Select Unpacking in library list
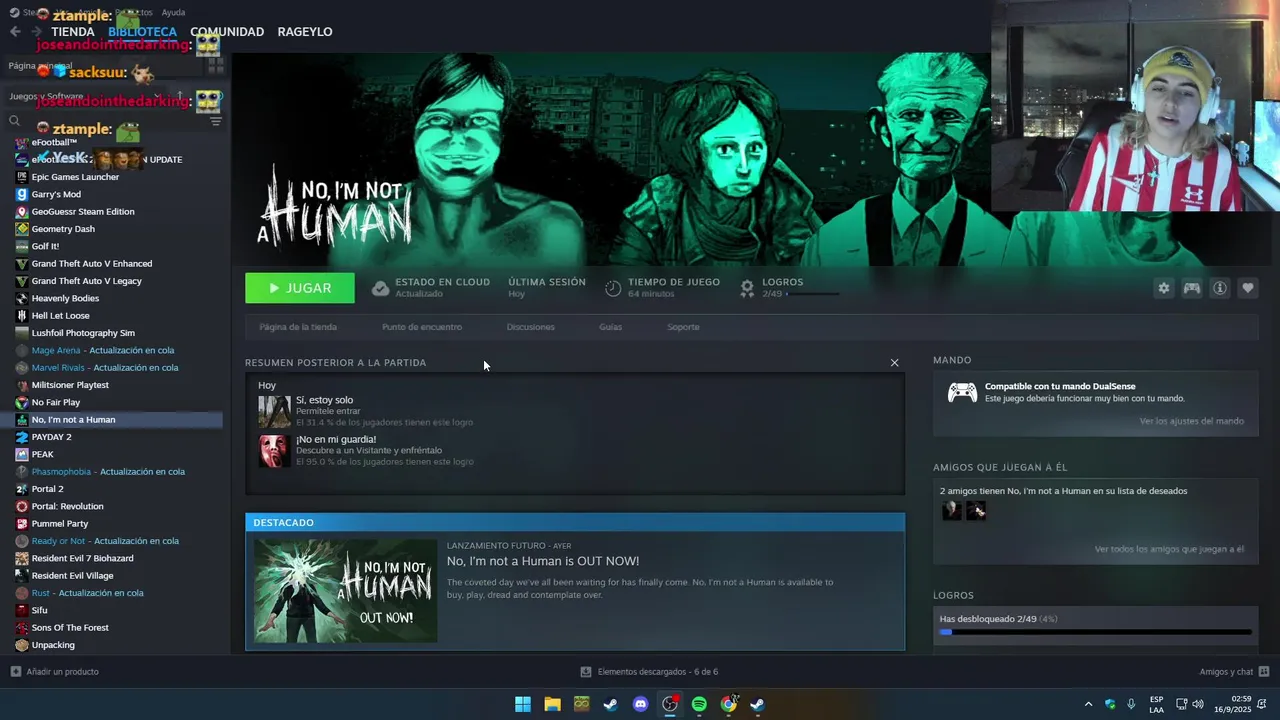The image size is (1280, 720). coord(53,645)
